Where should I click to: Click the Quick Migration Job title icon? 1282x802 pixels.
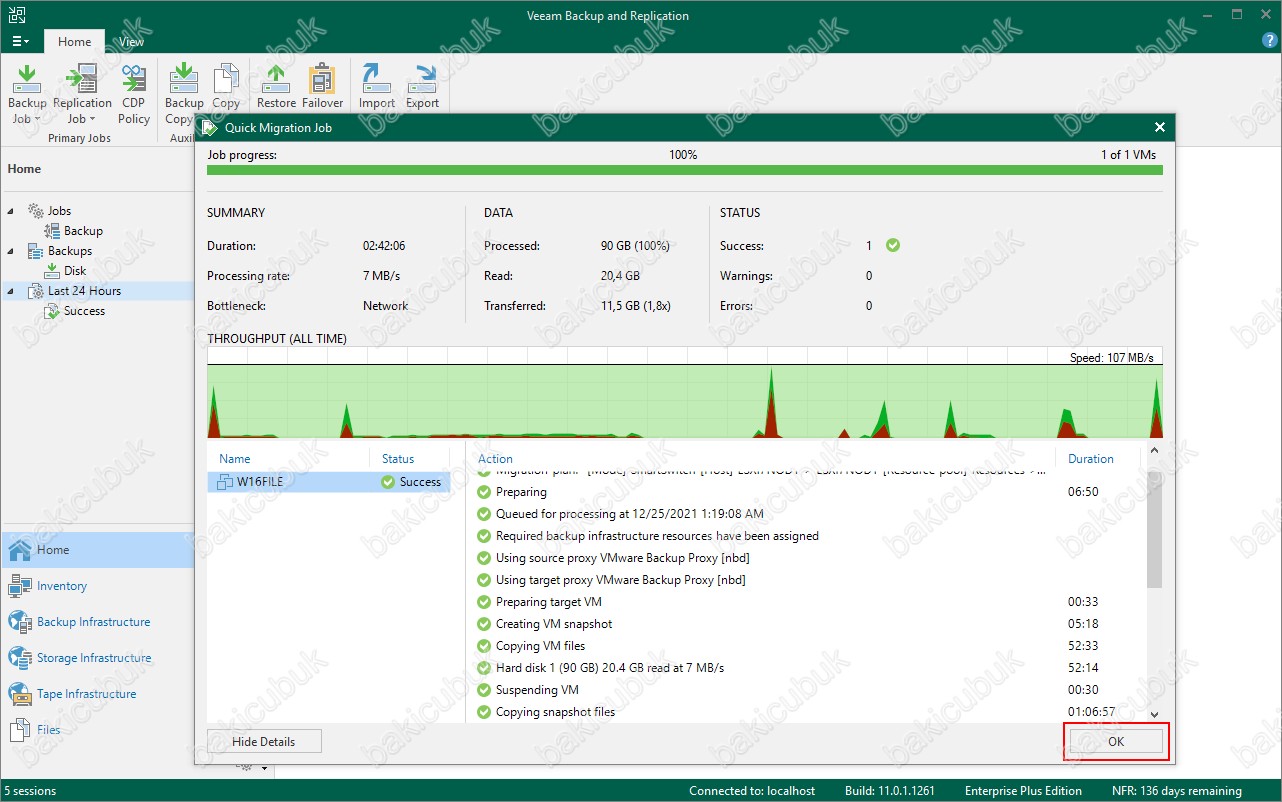click(x=209, y=127)
